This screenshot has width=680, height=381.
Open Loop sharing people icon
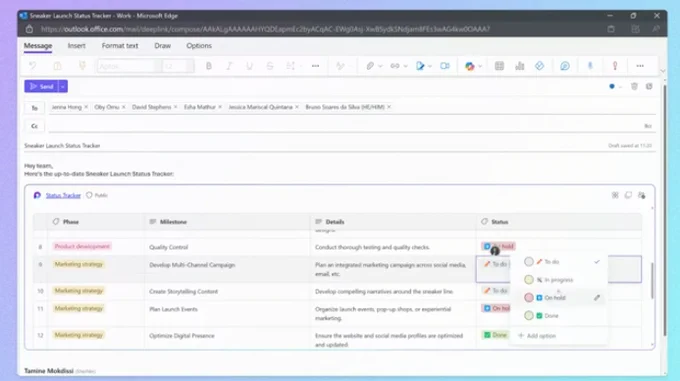click(x=641, y=195)
